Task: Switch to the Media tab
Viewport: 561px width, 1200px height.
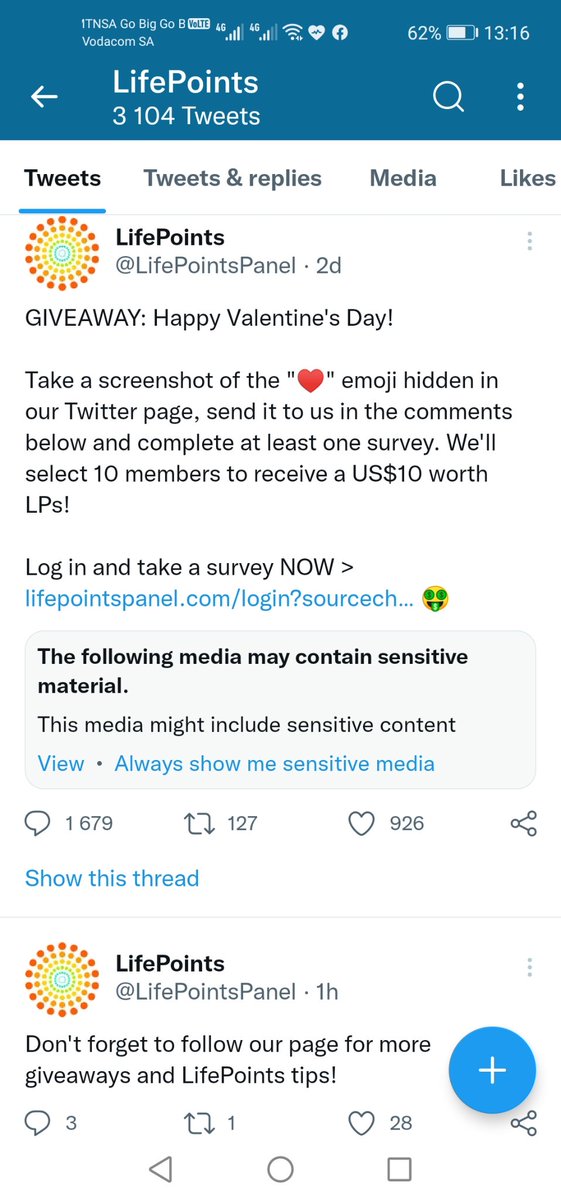Action: pos(403,178)
